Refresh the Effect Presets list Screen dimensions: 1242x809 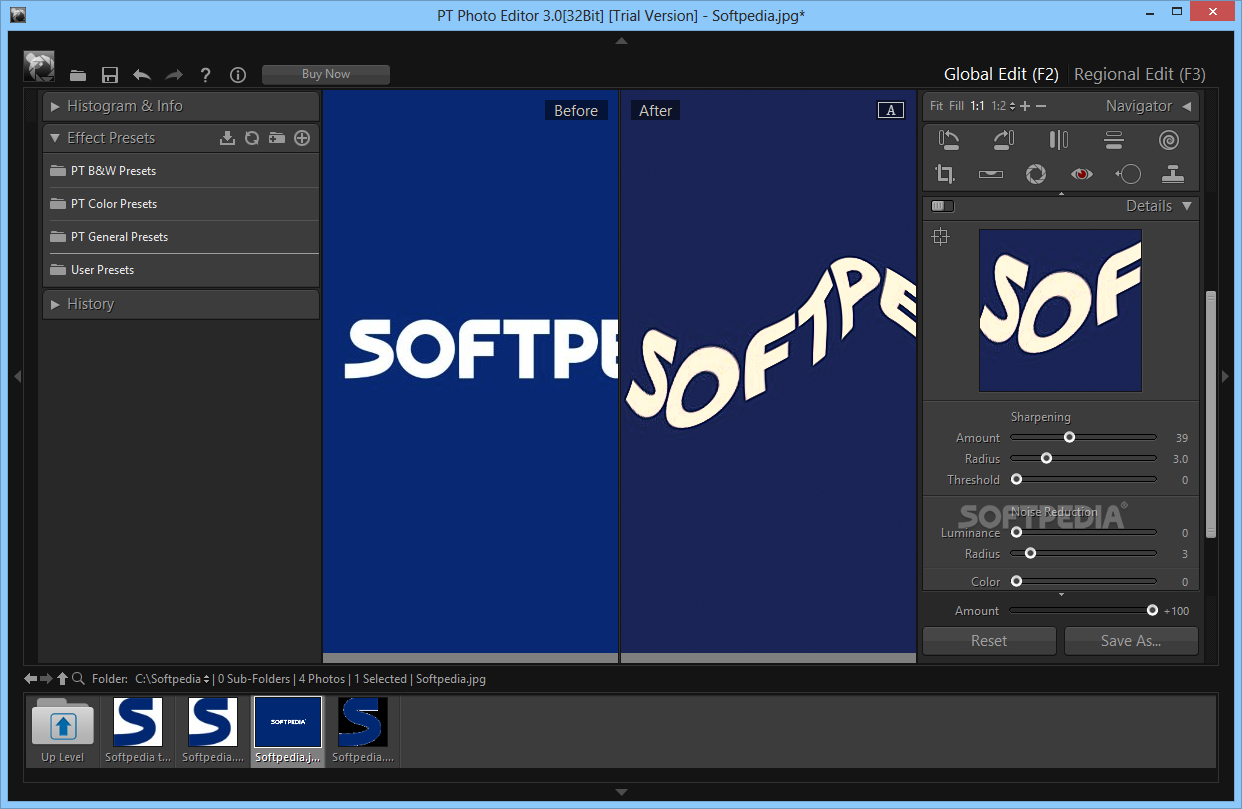pyautogui.click(x=252, y=138)
